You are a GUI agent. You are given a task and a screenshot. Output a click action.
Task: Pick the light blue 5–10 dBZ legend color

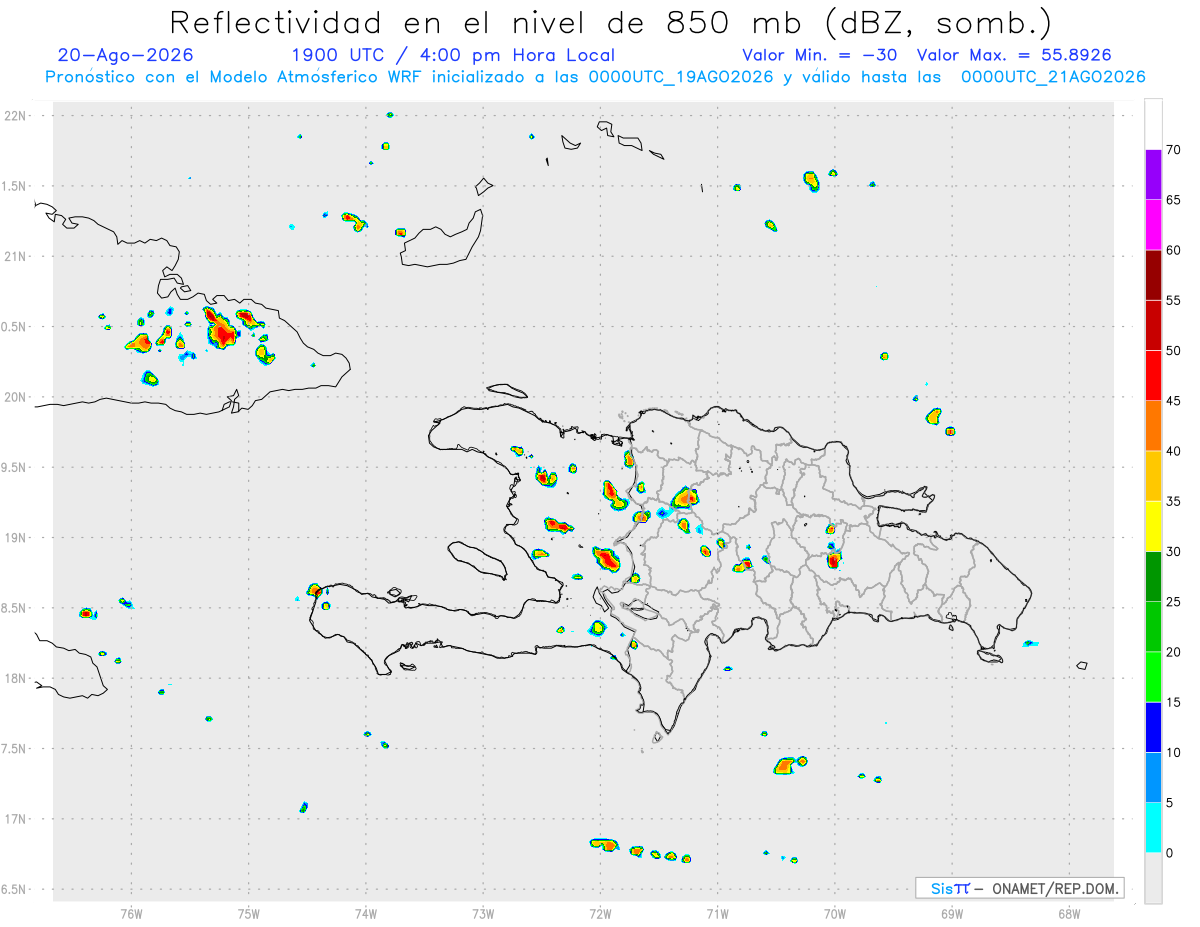[1153, 778]
